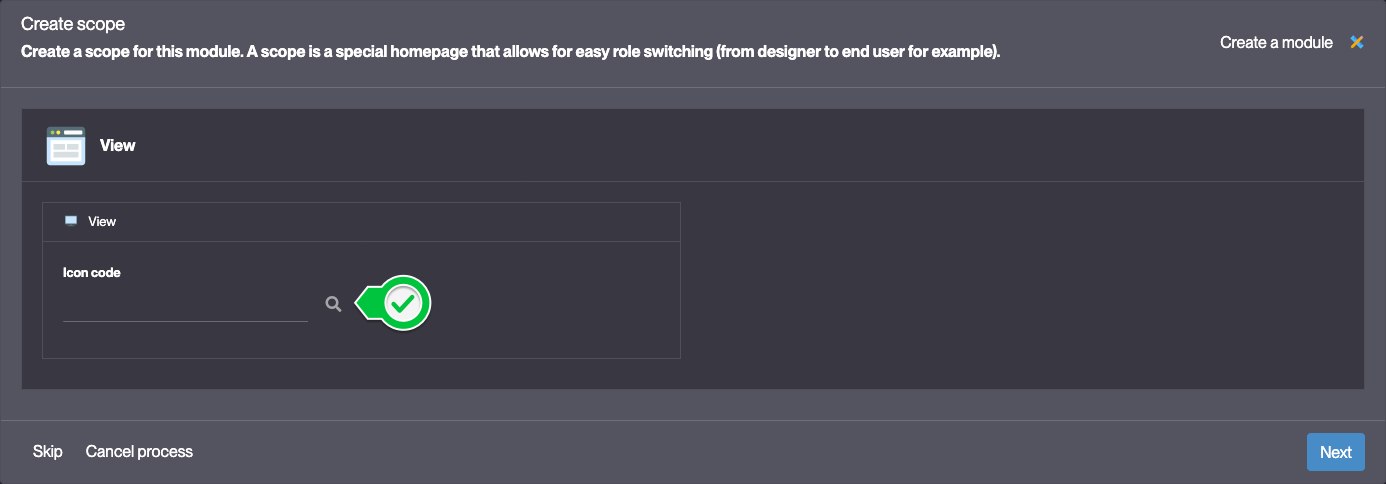The image size is (1386, 484).
Task: Click the magnifier icon beside Icon code
Action: pos(333,304)
